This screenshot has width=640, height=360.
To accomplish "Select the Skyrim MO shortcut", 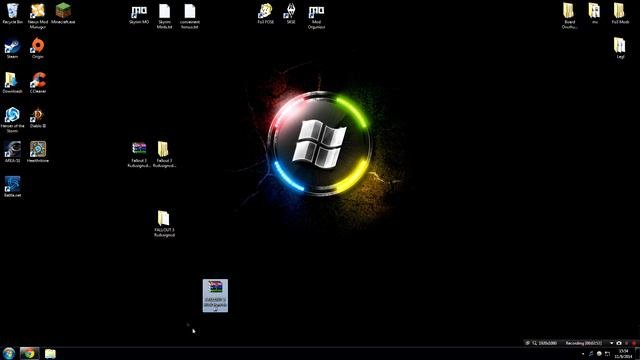I will pos(139,15).
